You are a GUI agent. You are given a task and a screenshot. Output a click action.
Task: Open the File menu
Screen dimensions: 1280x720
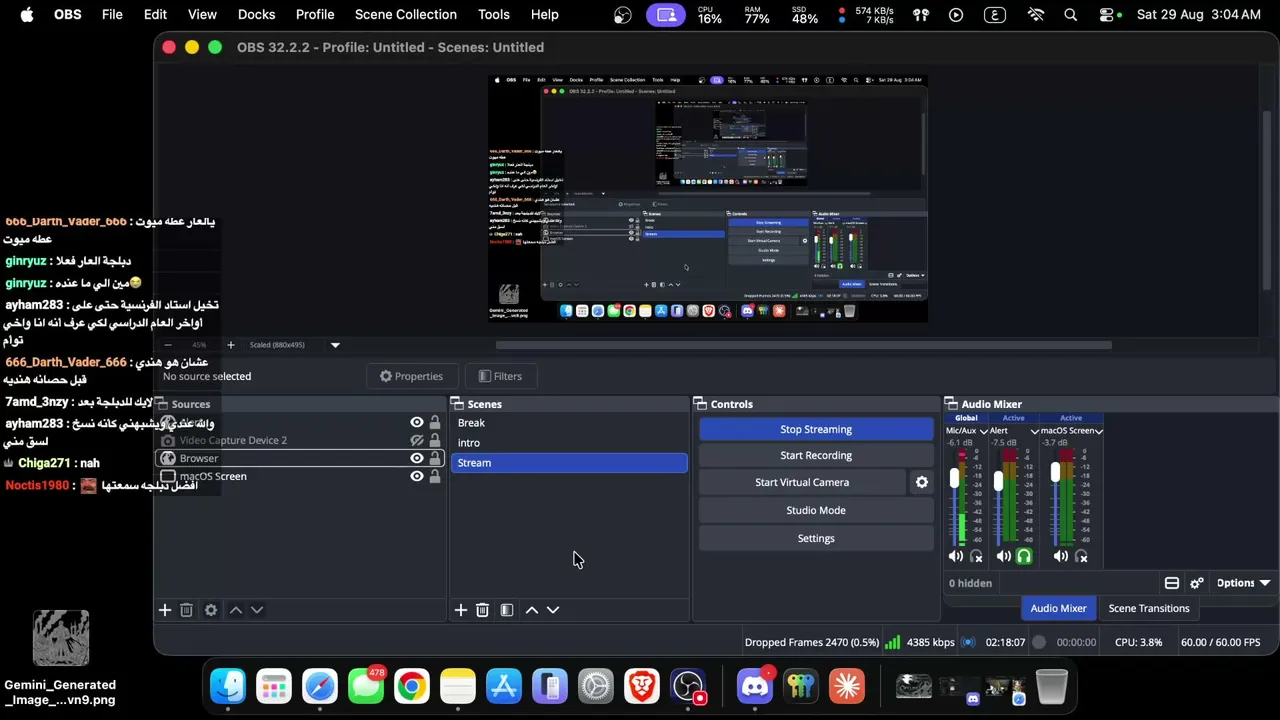[112, 15]
